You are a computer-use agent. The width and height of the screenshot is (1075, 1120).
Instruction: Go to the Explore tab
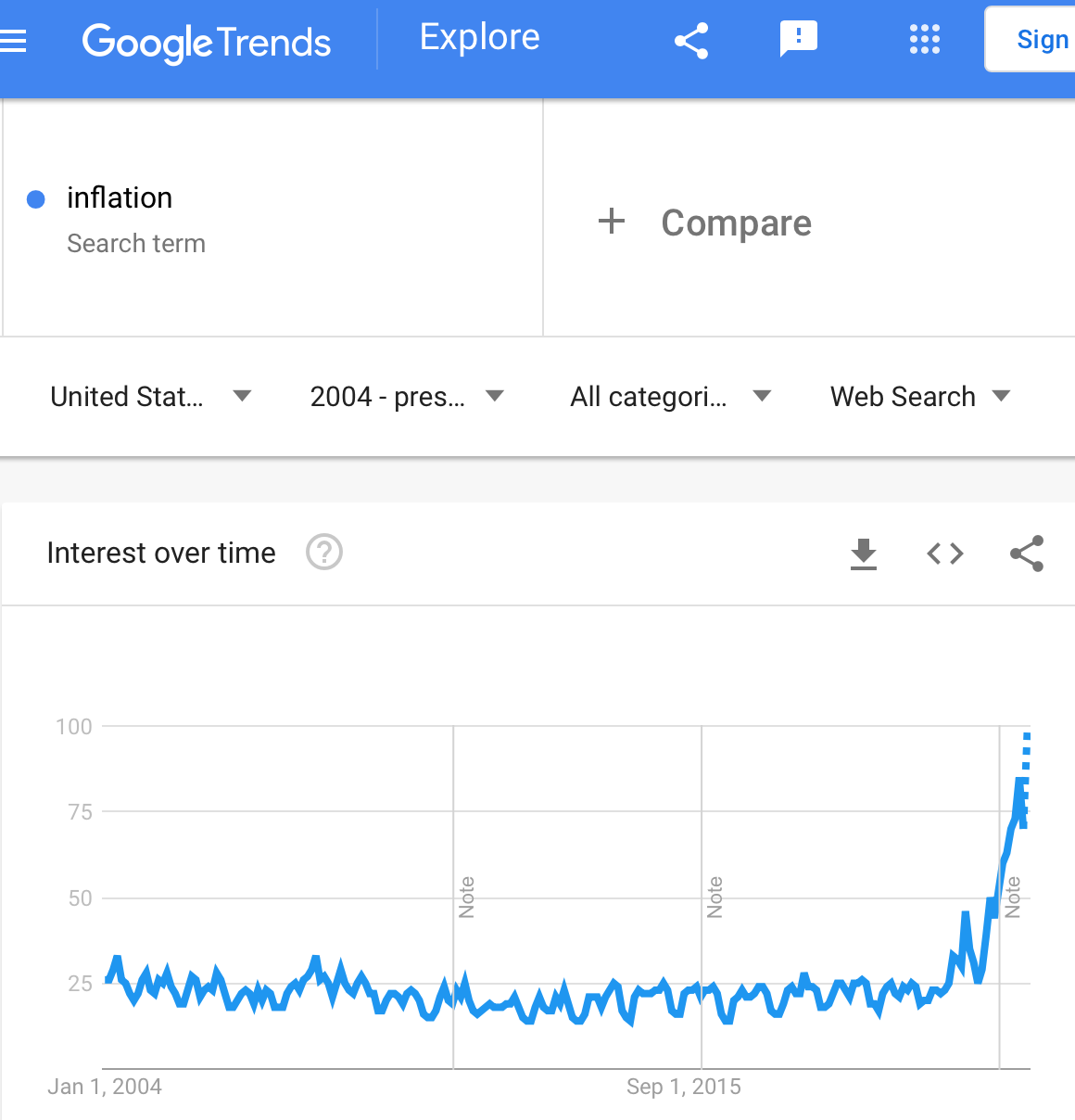coord(479,37)
